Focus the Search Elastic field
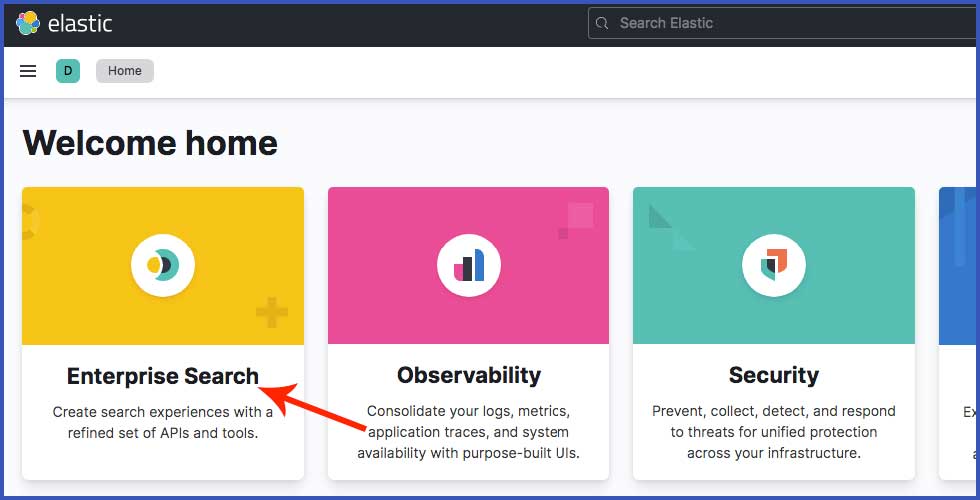This screenshot has height=500, width=980. coord(781,24)
